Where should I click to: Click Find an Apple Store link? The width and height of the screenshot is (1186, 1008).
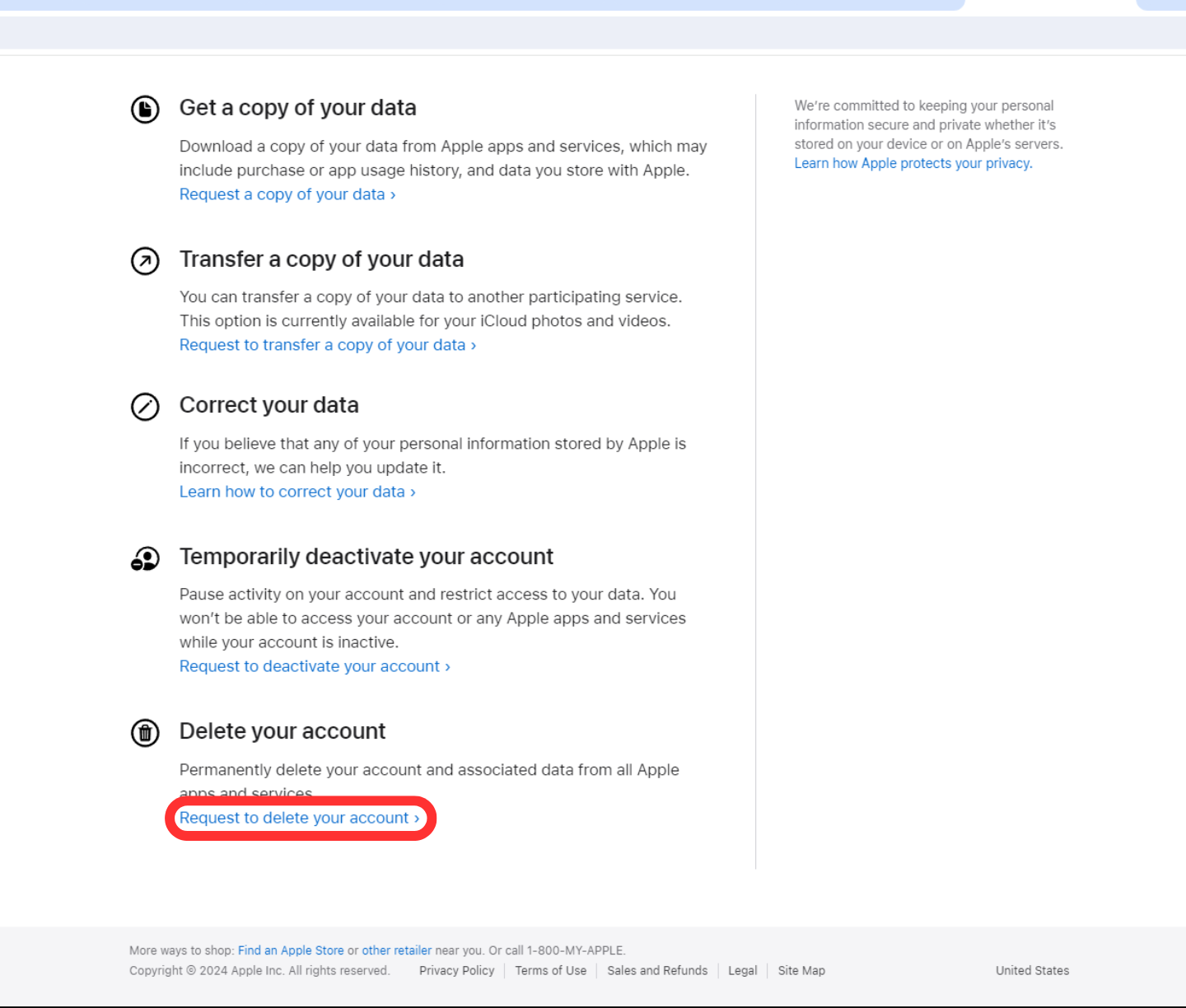click(x=291, y=950)
